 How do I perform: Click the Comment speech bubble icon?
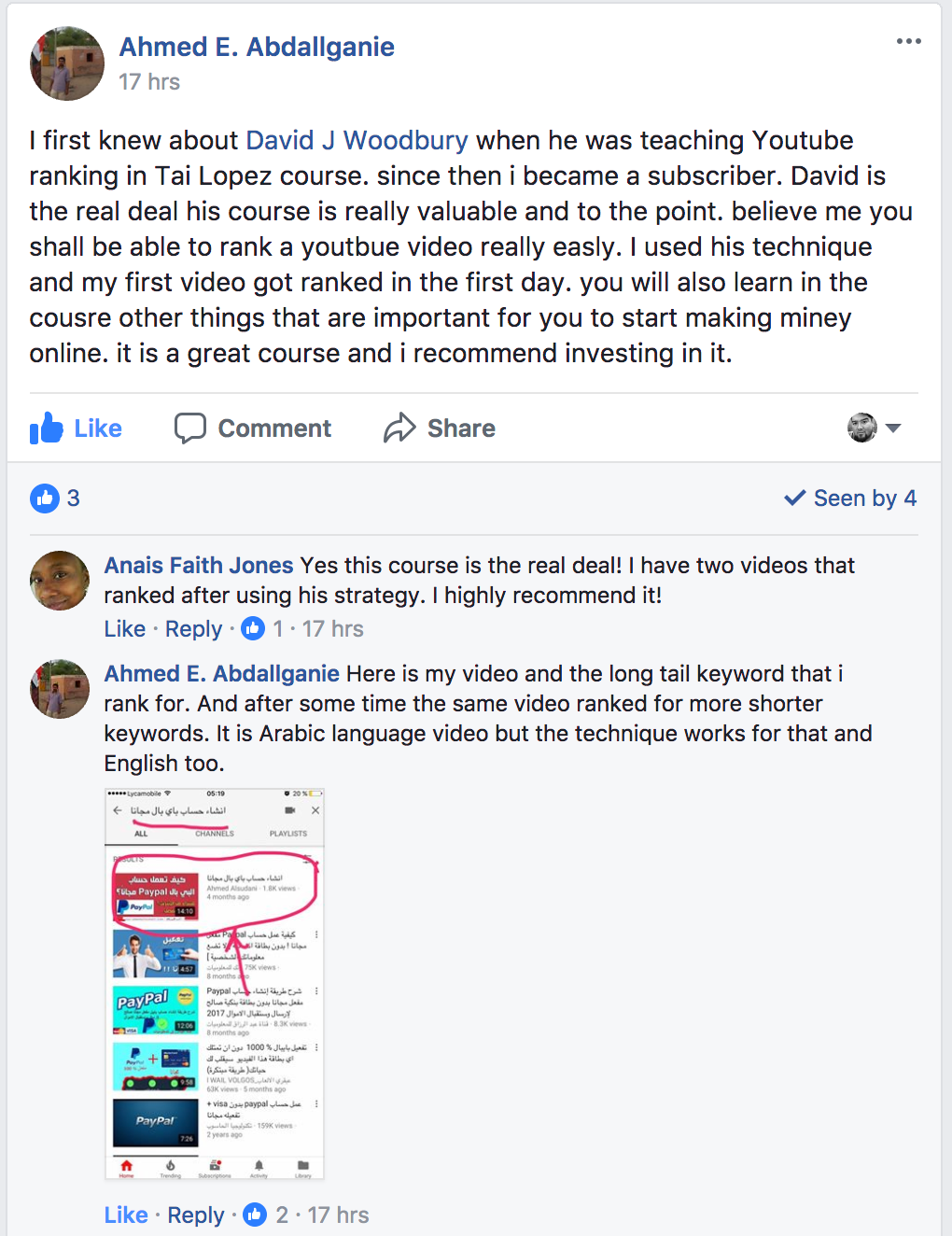click(190, 428)
